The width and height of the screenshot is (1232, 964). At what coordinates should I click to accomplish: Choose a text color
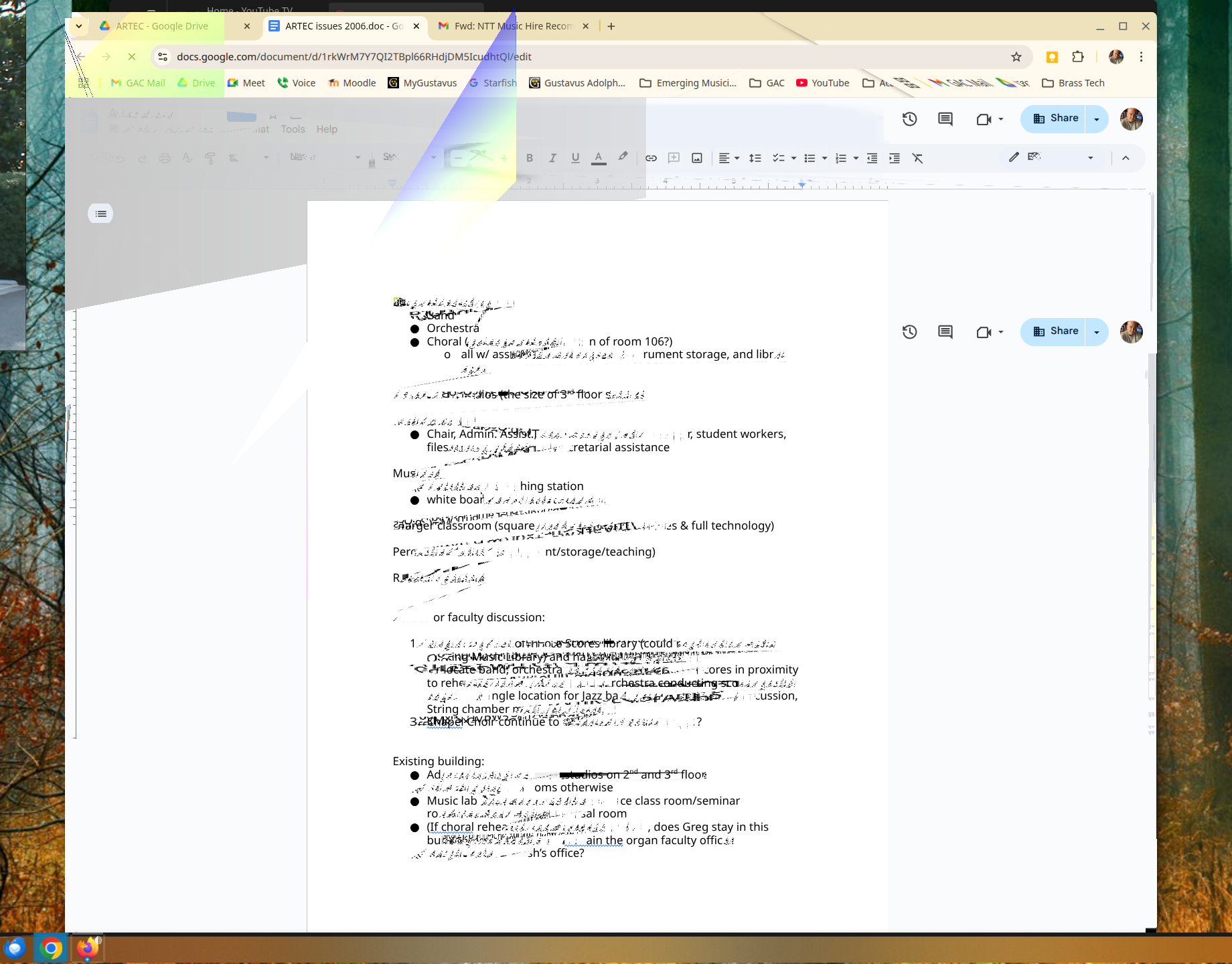click(x=599, y=158)
